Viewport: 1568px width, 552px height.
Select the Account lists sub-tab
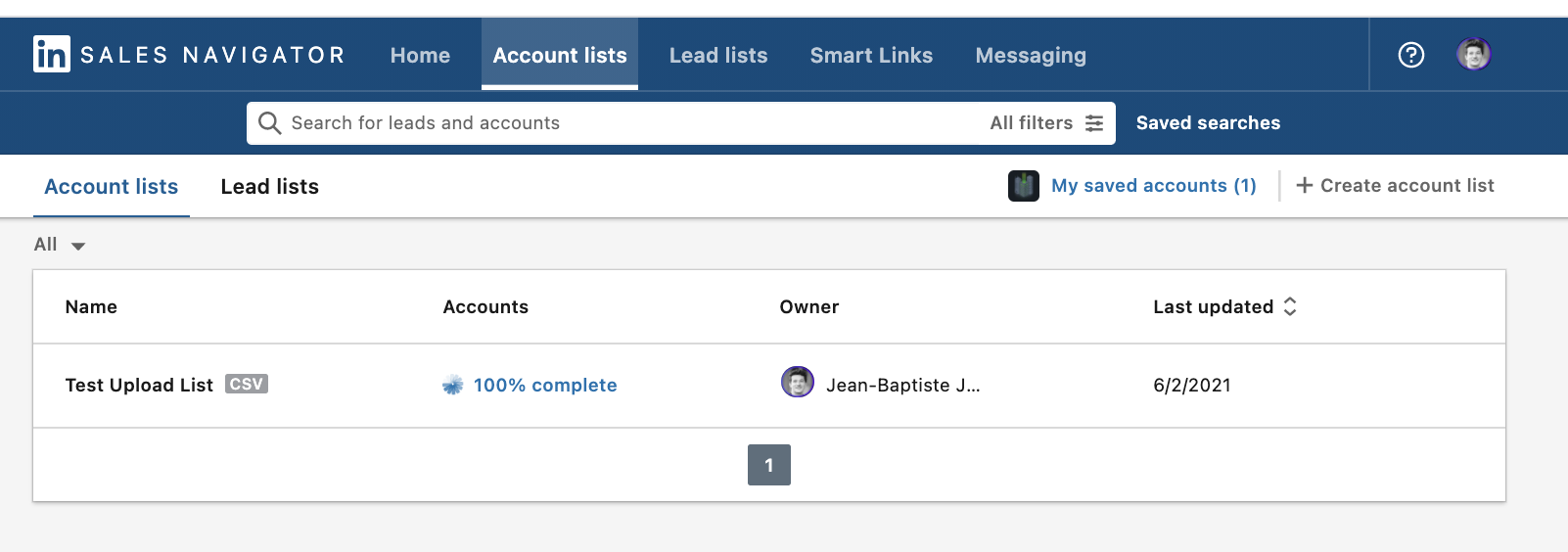tap(112, 187)
